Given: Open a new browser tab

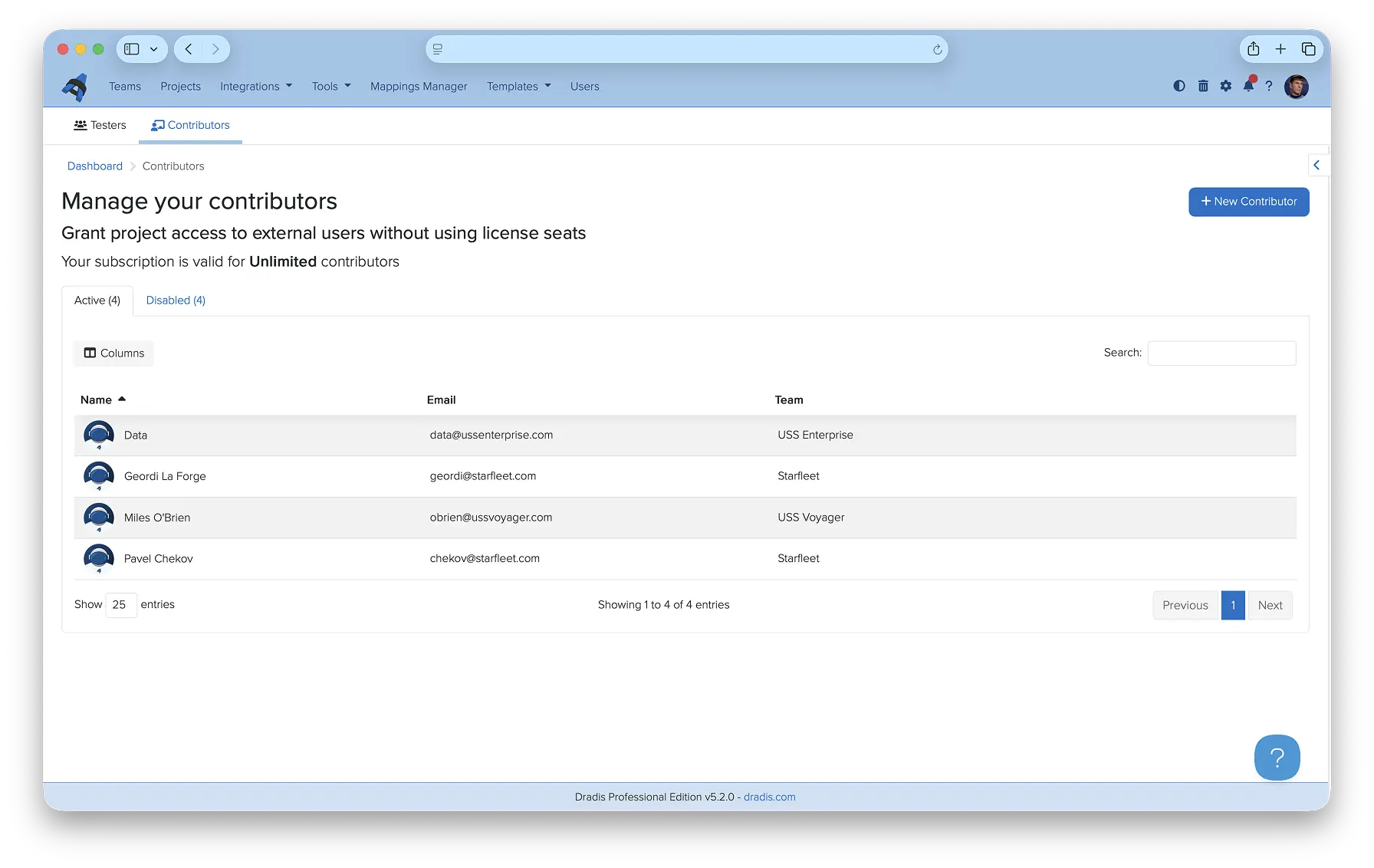Looking at the screenshot, I should (1280, 49).
